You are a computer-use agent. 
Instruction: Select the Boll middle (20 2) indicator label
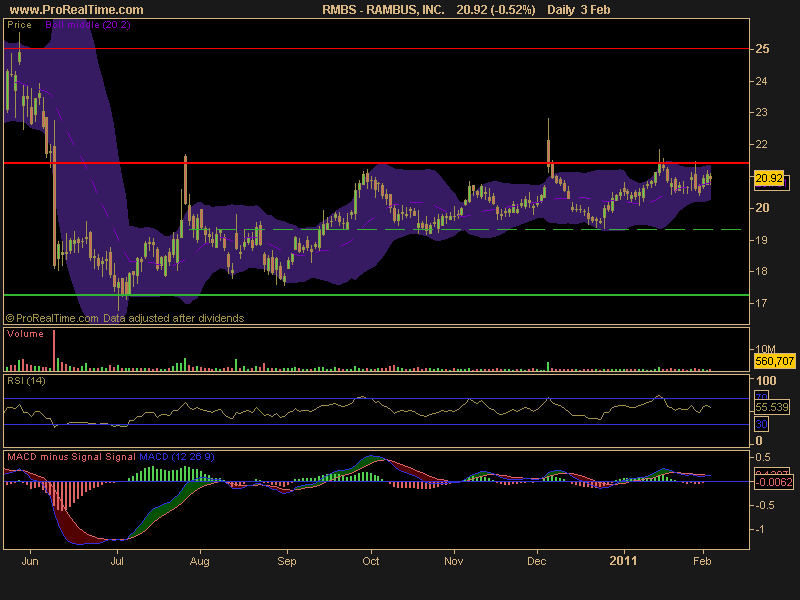pos(88,24)
